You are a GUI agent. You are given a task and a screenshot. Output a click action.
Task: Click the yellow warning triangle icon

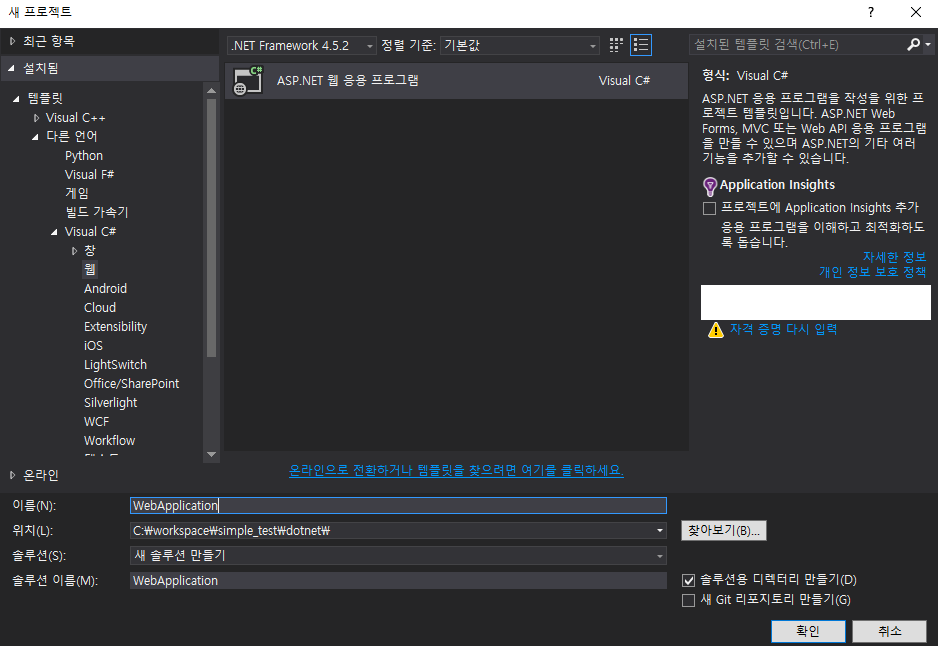coord(715,330)
